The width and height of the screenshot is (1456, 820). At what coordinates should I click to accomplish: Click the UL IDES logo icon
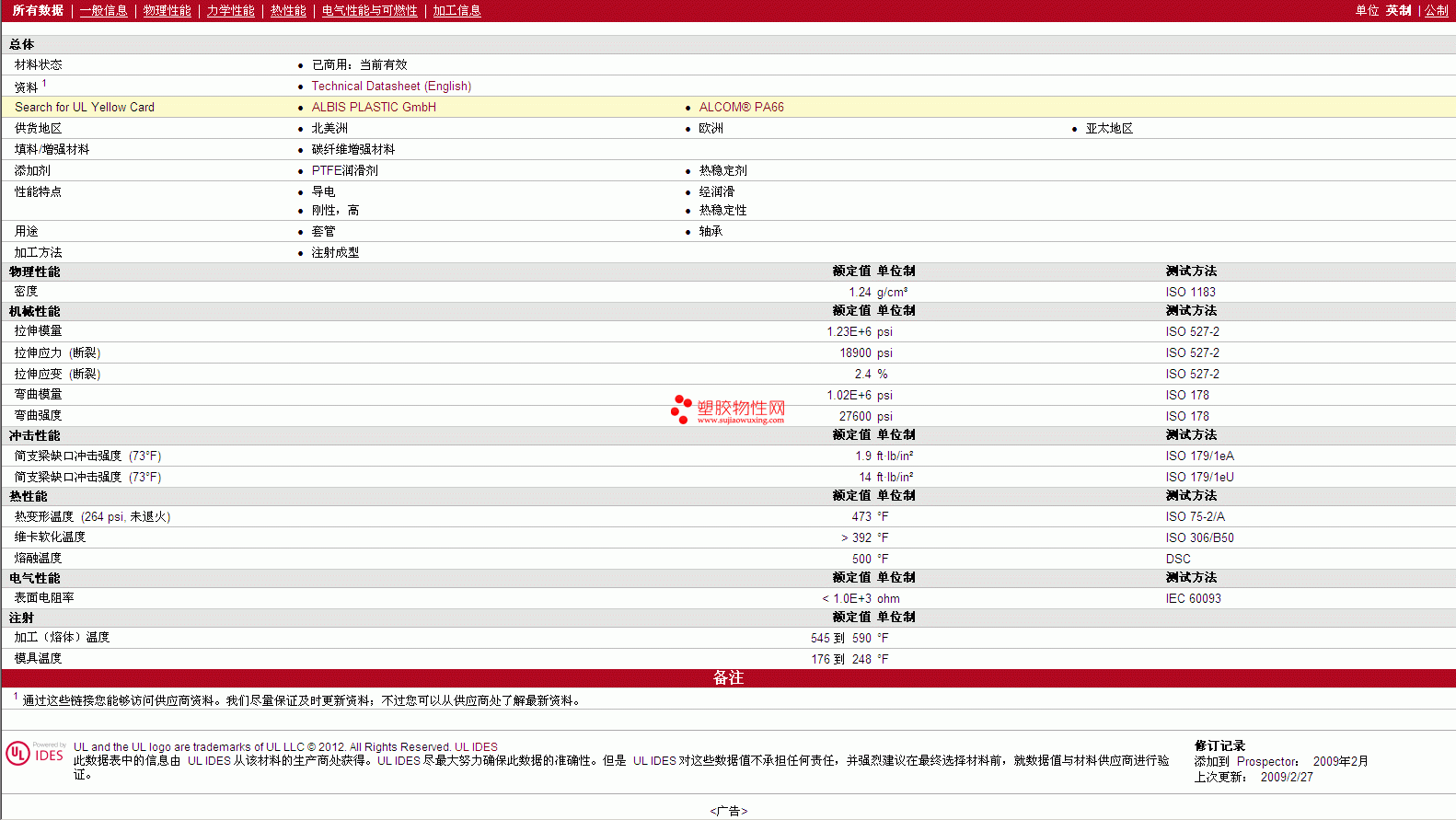point(36,753)
